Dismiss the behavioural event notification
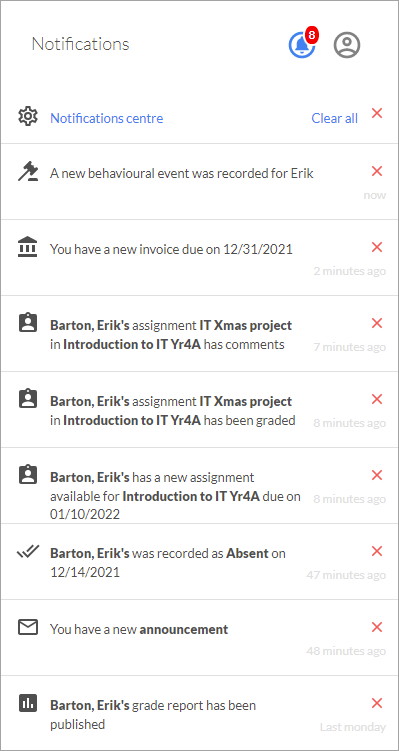Viewport: 399px width, 751px height. (x=377, y=171)
